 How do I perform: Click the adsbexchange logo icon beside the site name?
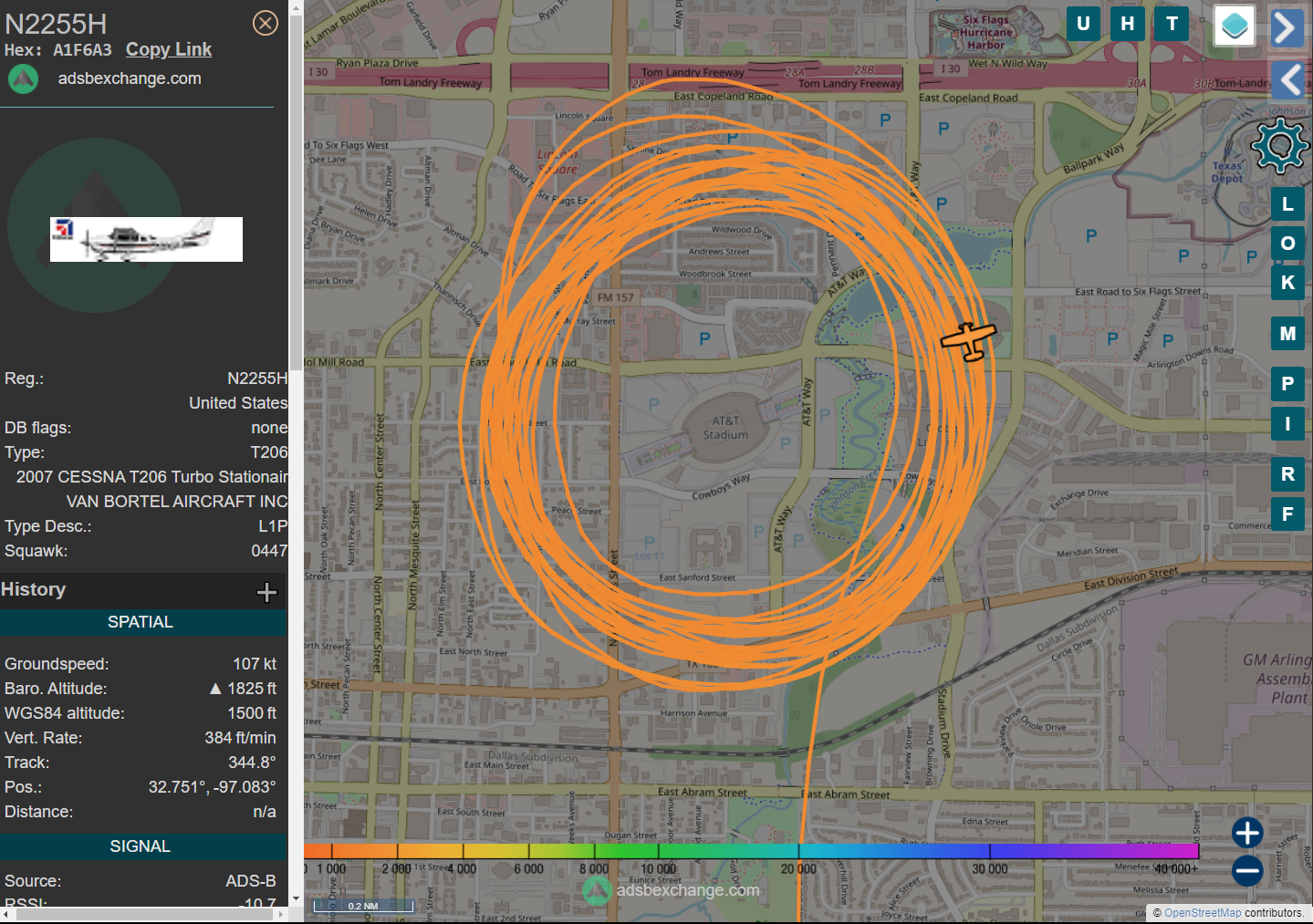point(24,79)
